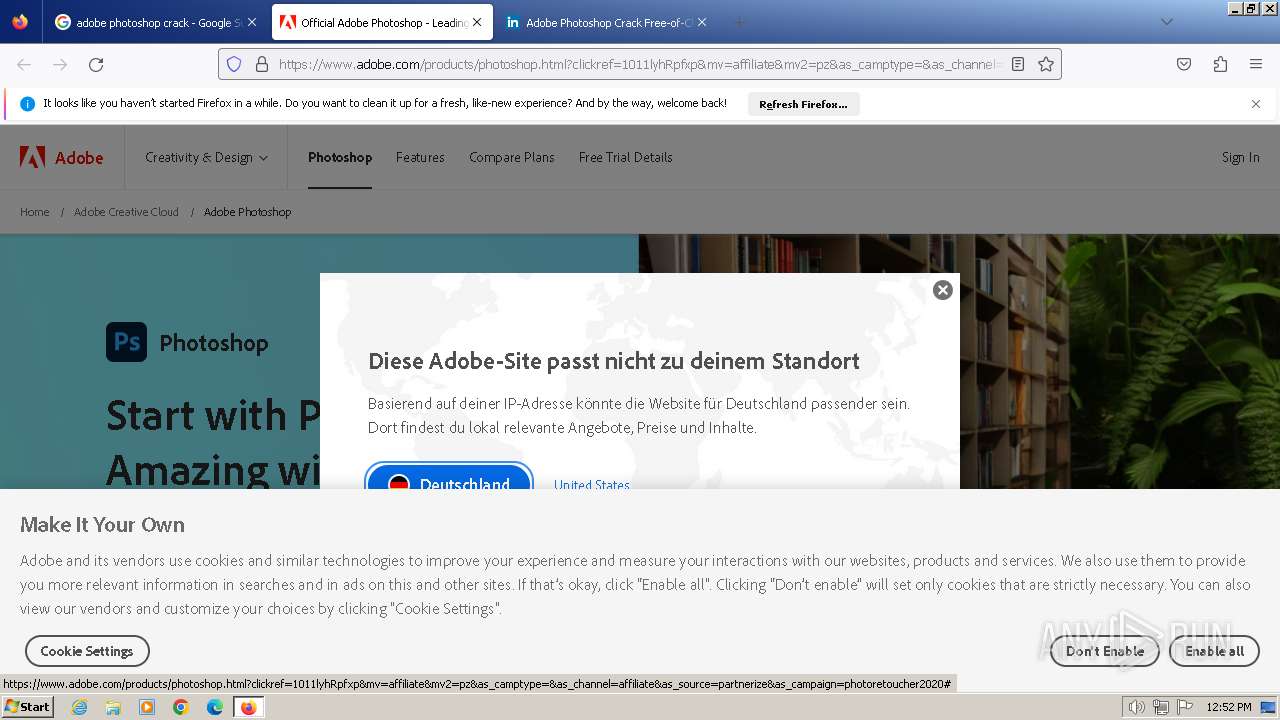Click the Diese Adobe-Site dialog heading

pos(614,361)
